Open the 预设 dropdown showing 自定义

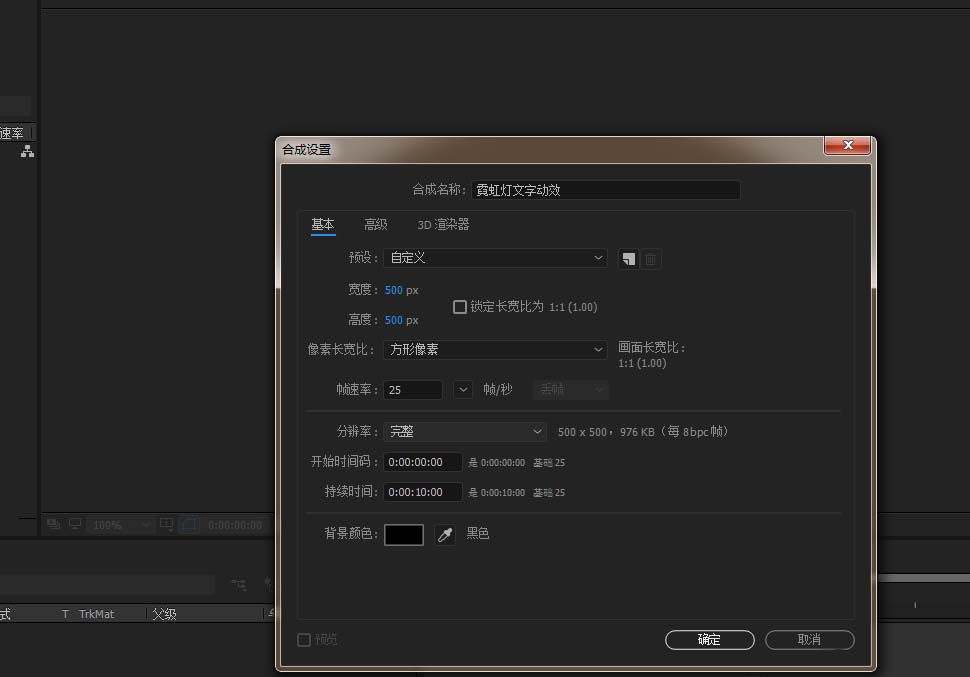point(495,258)
